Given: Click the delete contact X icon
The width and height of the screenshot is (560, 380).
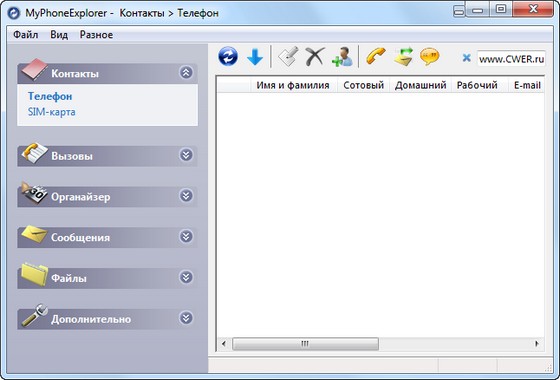Looking at the screenshot, I should pos(315,56).
